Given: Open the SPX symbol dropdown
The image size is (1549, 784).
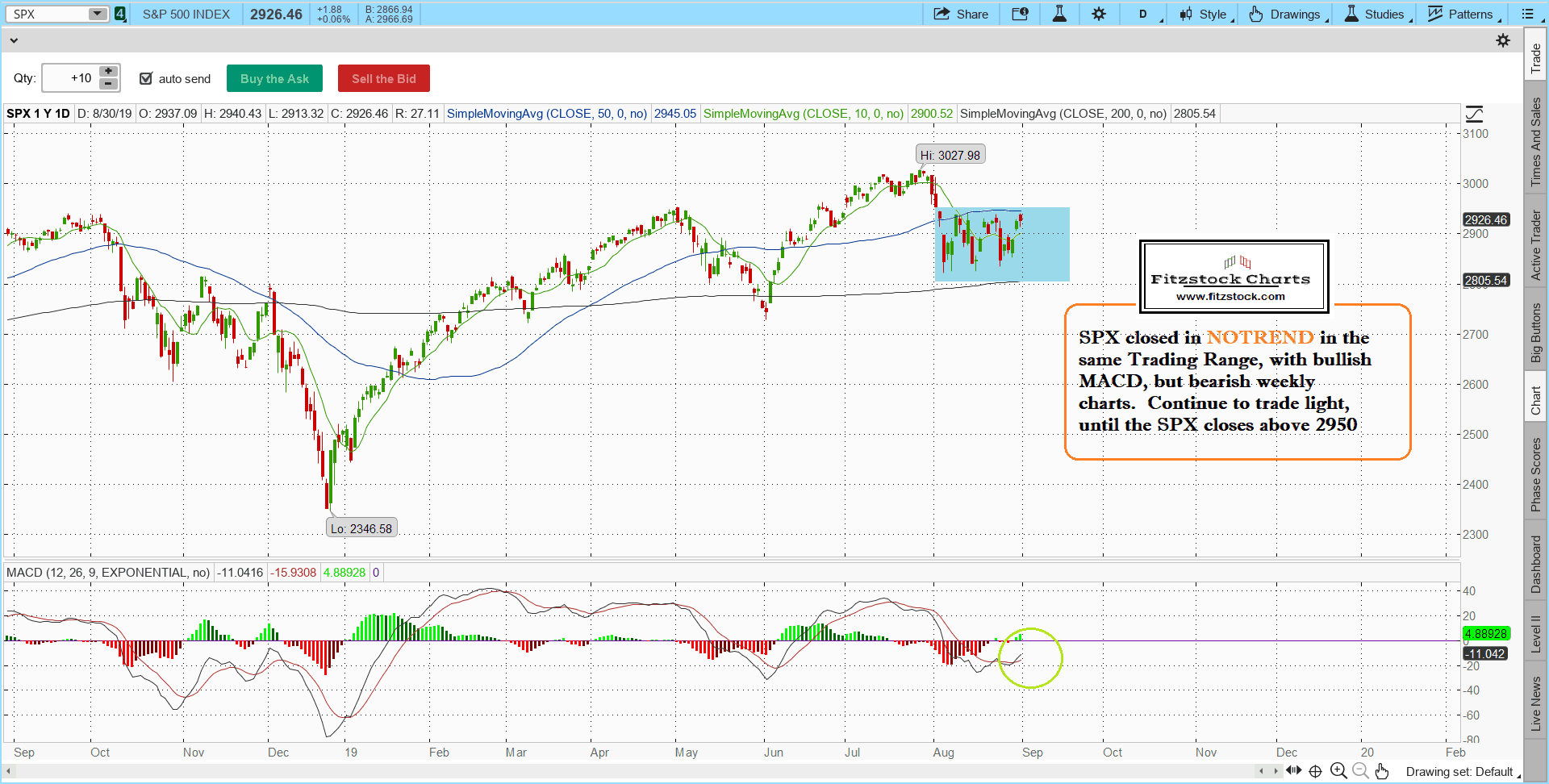Looking at the screenshot, I should pyautogui.click(x=97, y=14).
